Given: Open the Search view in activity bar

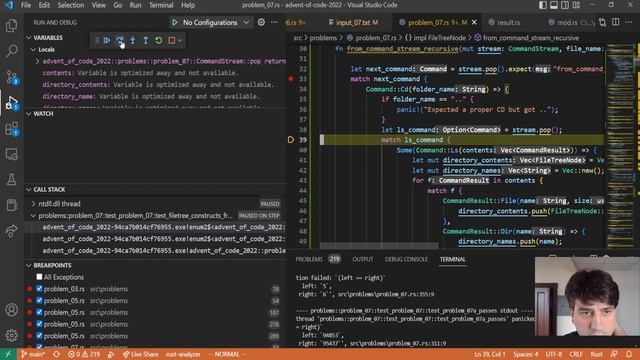Looking at the screenshot, I should [11, 51].
